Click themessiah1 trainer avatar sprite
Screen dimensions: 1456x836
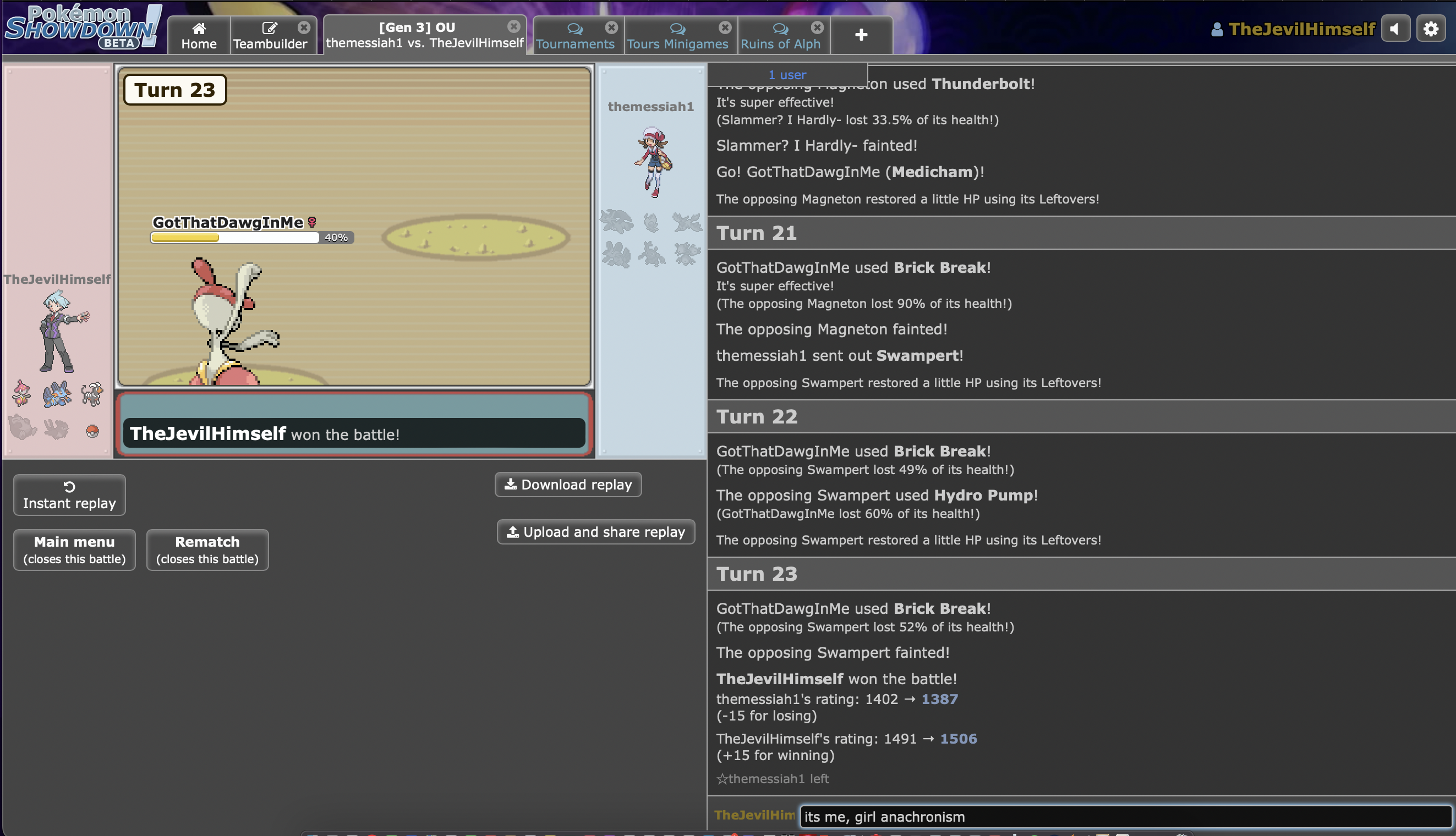pos(653,162)
